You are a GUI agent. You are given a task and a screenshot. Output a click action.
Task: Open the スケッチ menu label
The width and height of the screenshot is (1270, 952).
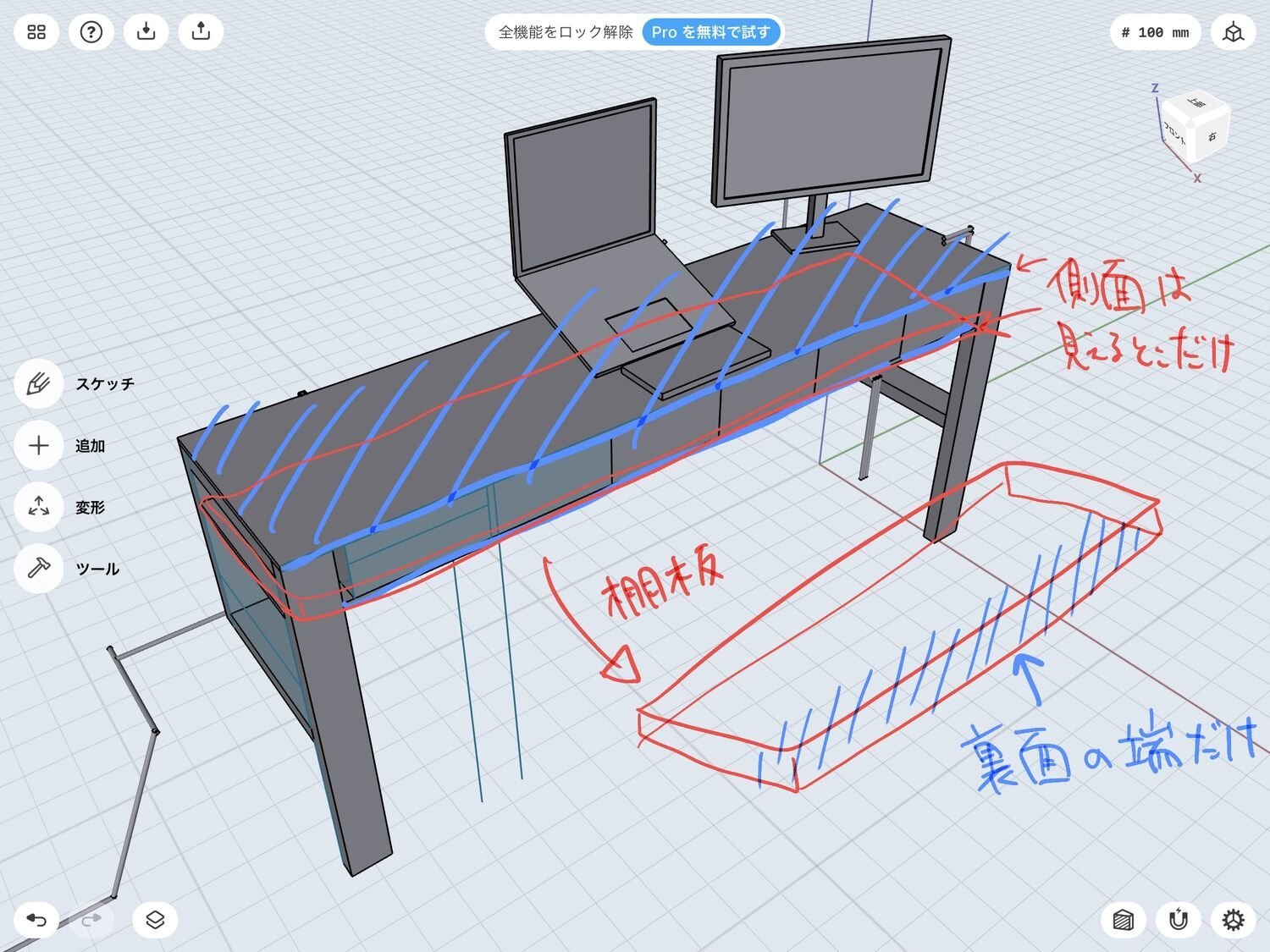tap(105, 384)
